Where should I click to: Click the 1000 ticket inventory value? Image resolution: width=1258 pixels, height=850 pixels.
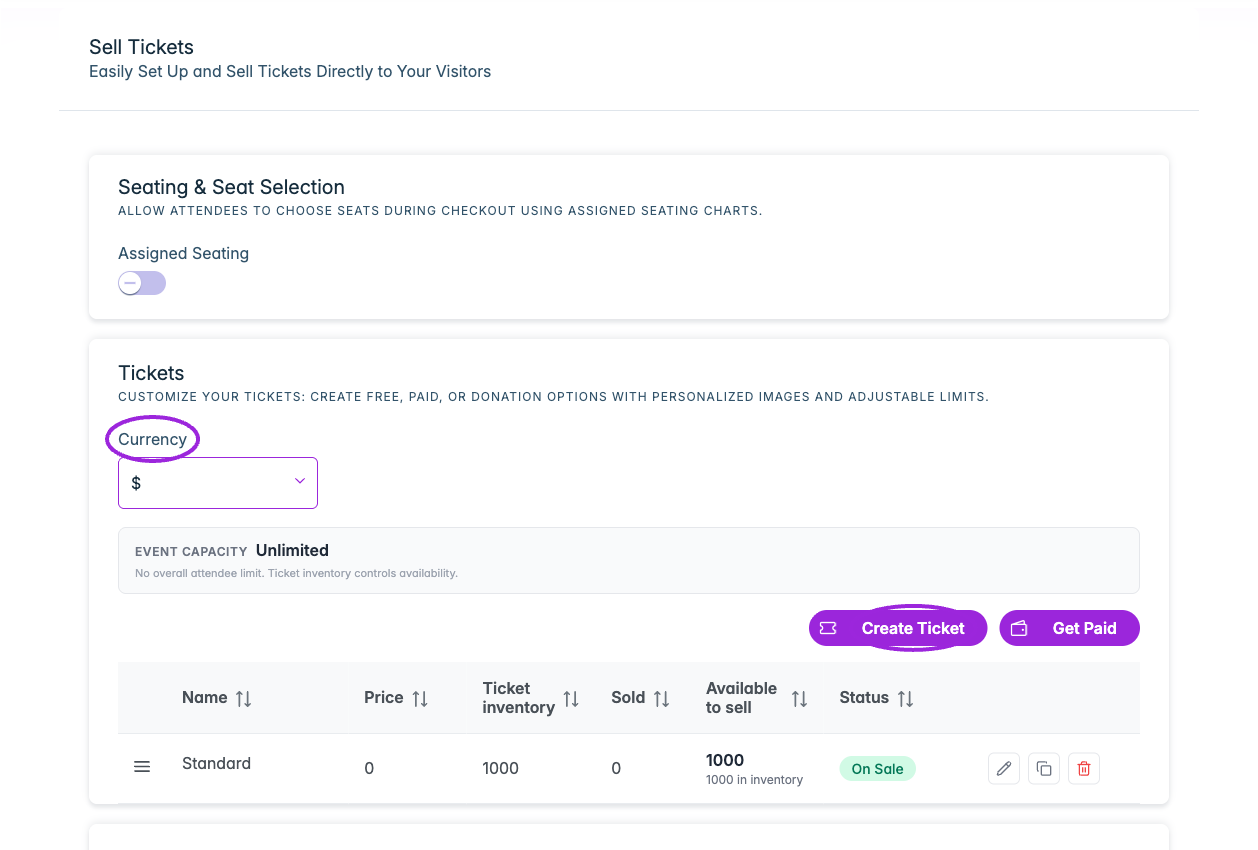click(500, 768)
